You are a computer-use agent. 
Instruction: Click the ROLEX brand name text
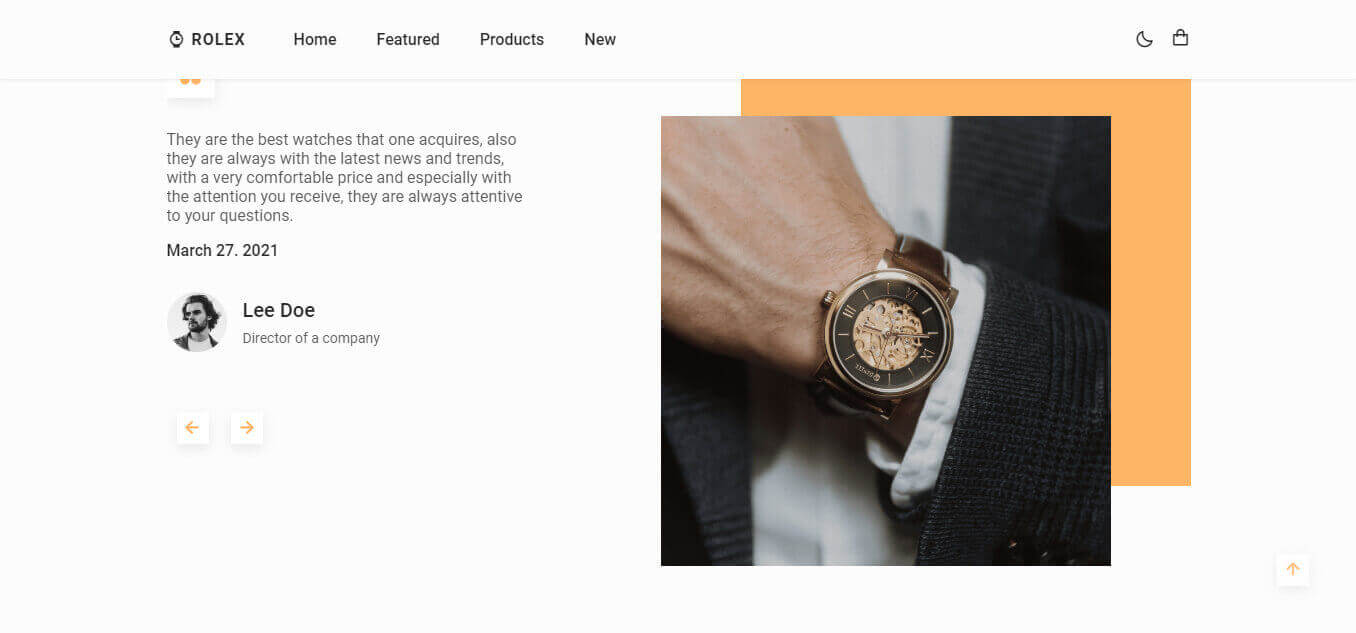218,39
